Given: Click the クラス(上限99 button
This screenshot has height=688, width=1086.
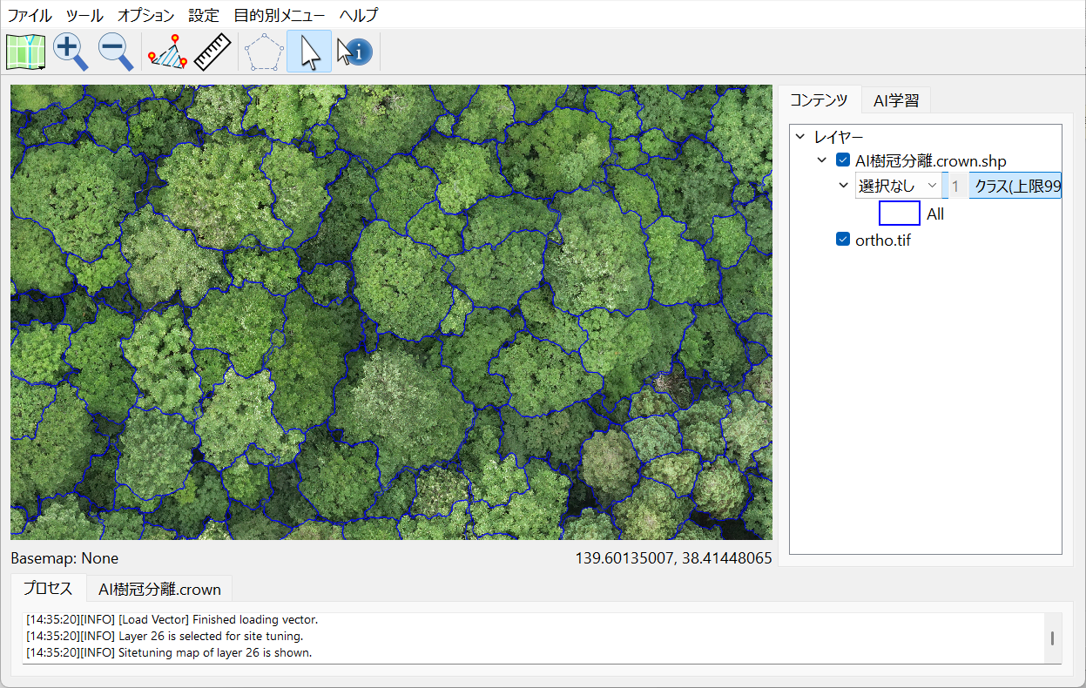Looking at the screenshot, I should point(1016,186).
